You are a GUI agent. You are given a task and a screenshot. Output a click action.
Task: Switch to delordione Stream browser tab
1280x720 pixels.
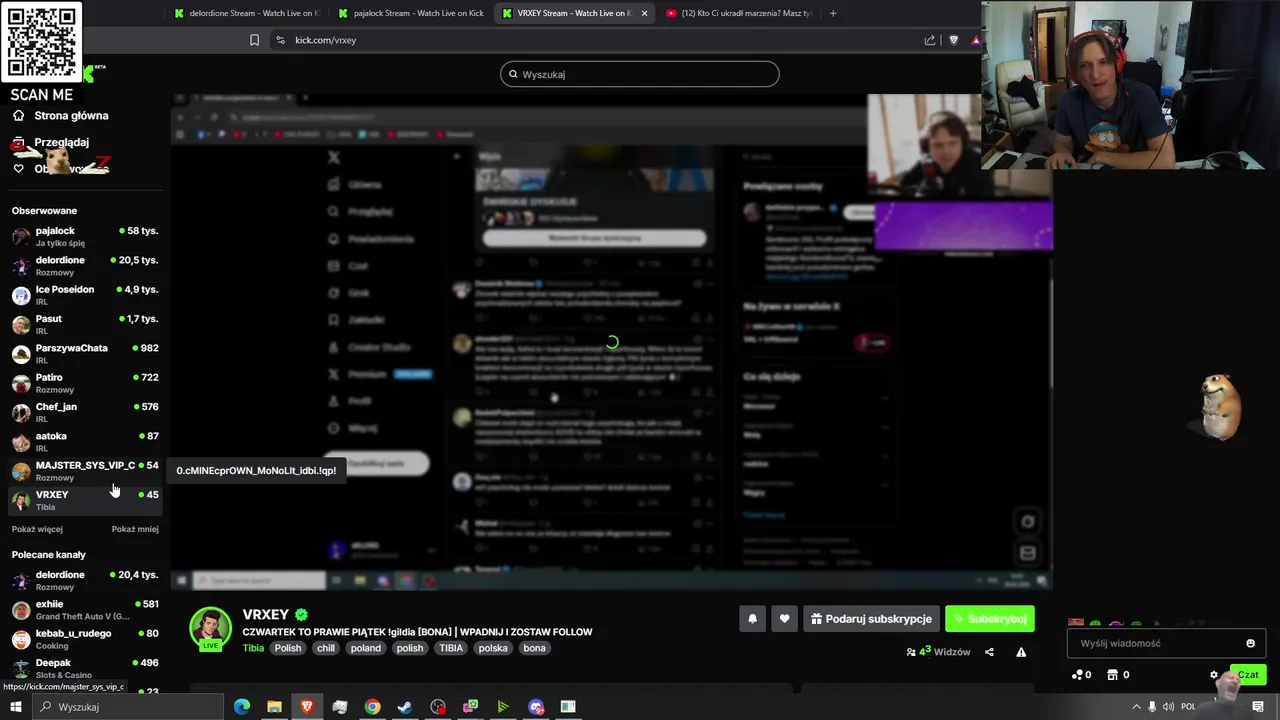click(x=245, y=13)
